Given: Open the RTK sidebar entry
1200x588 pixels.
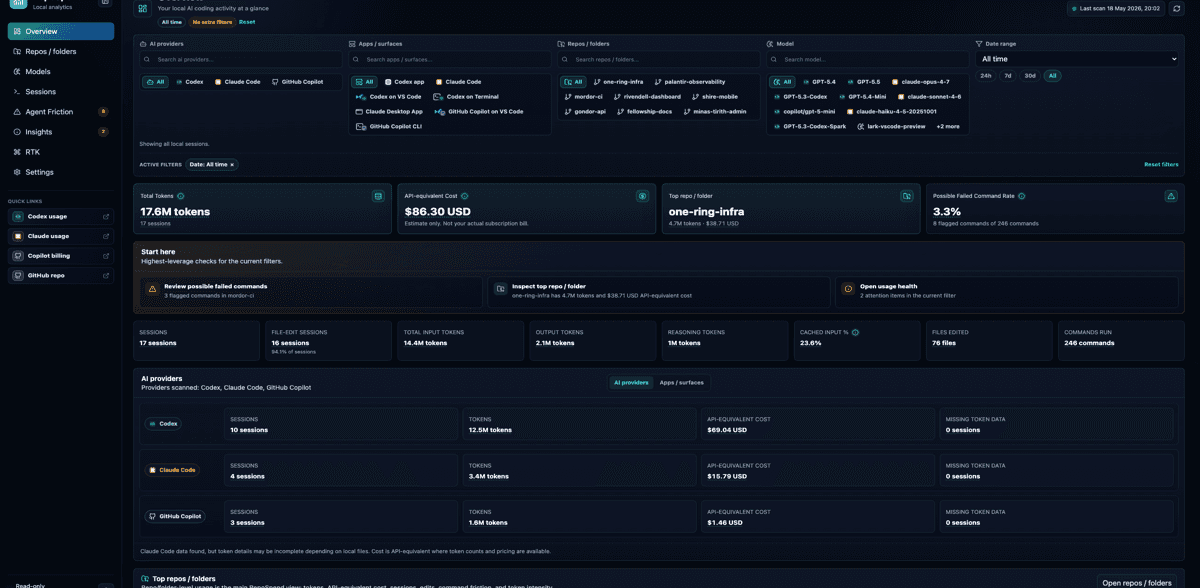Looking at the screenshot, I should (61, 152).
